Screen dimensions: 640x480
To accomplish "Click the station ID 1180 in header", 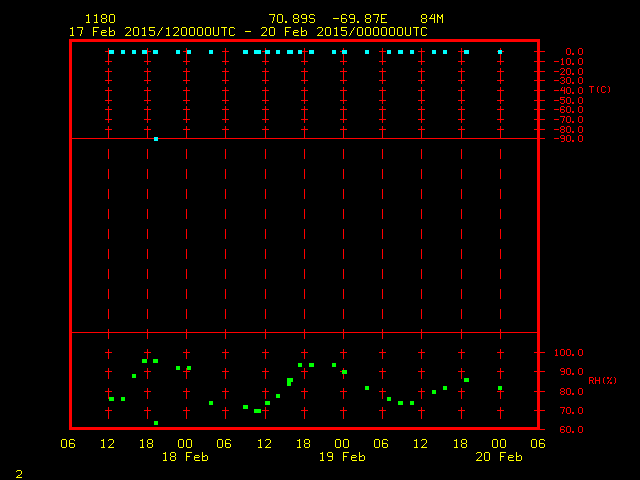I will point(100,19).
